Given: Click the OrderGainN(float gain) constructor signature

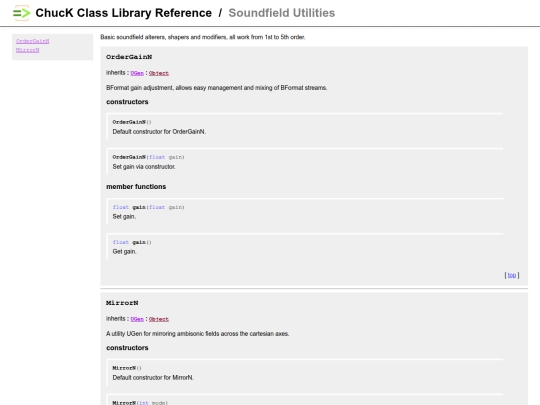Looking at the screenshot, I should click(x=148, y=157).
